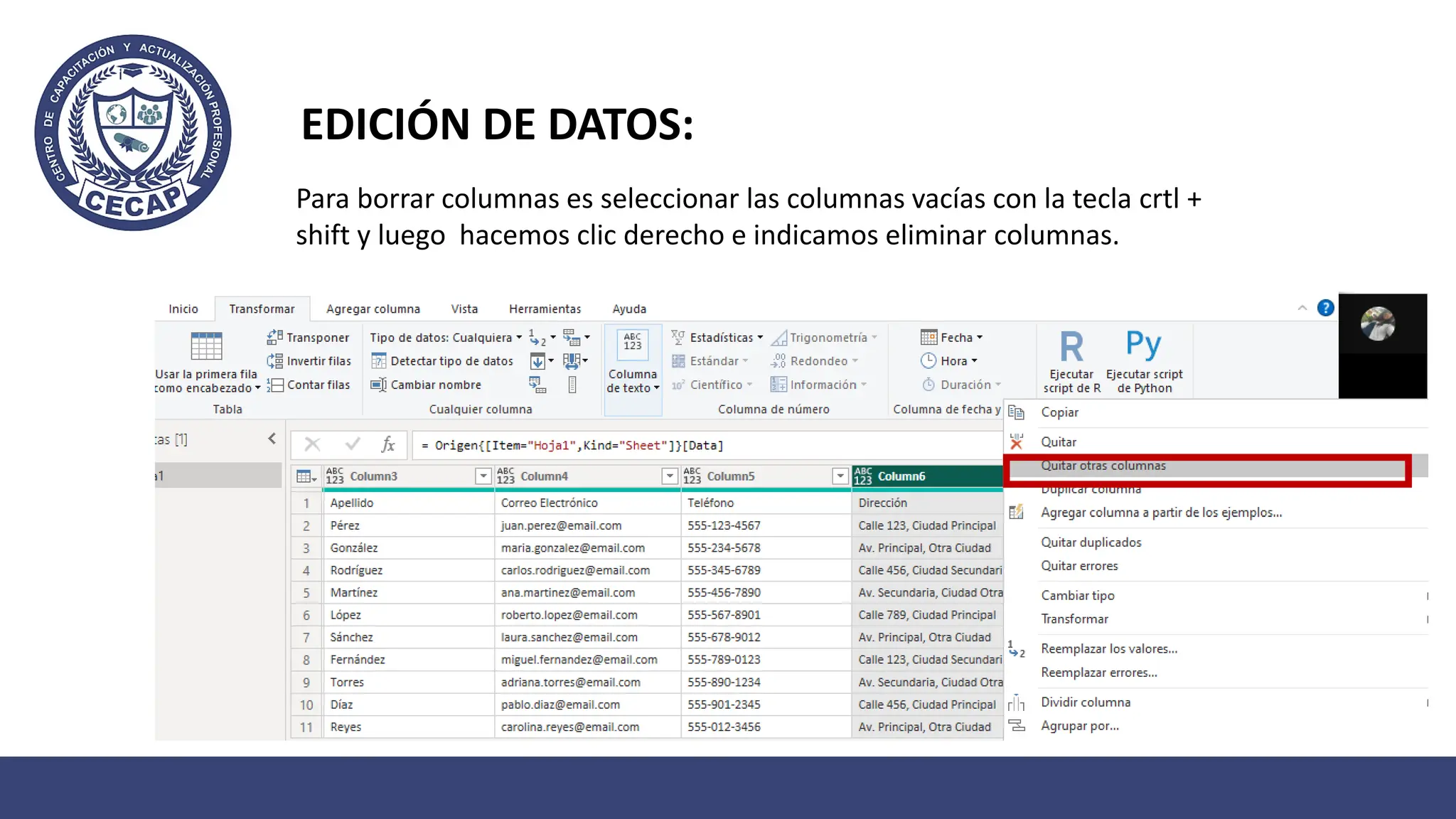
Task: Click Column5 ABC123 data type icon
Action: pos(692,476)
